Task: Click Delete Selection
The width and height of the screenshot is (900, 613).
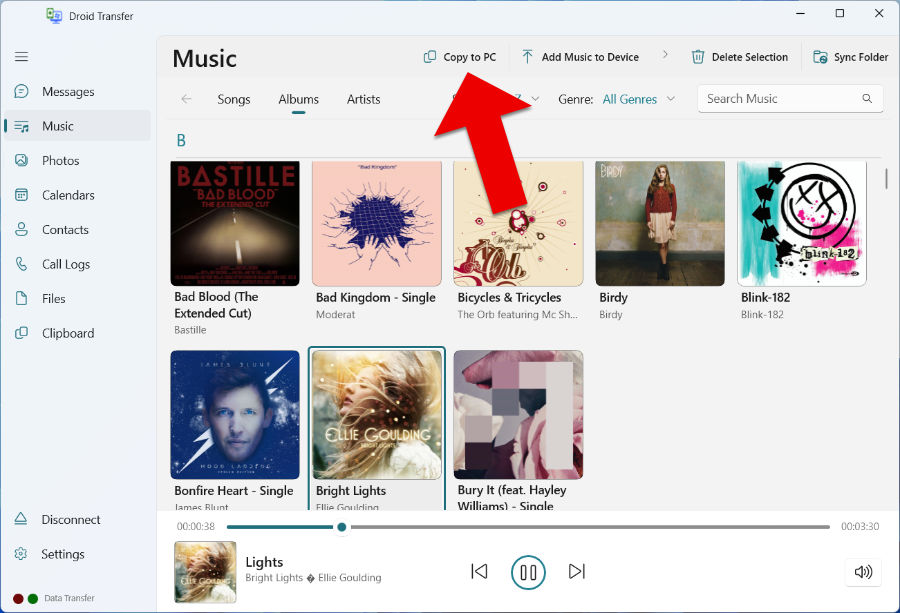Action: (740, 57)
